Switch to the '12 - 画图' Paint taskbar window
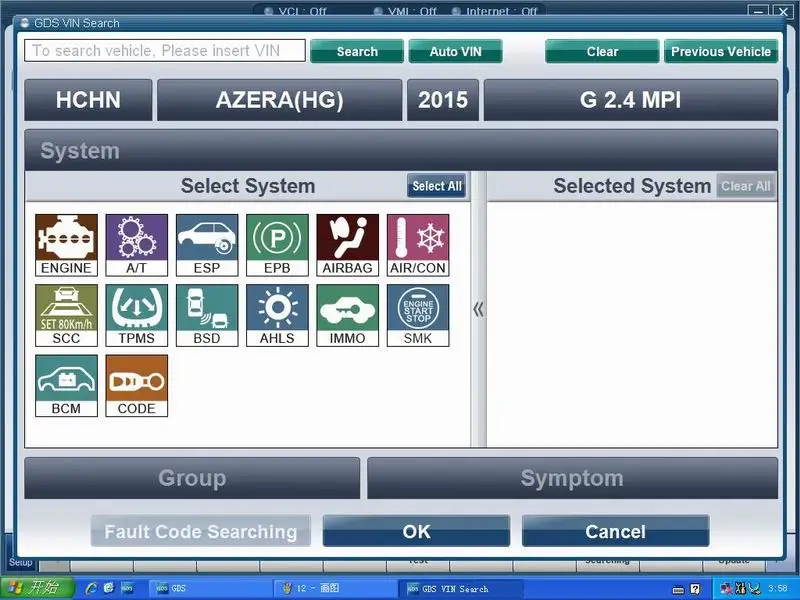800x600 pixels. (x=336, y=588)
